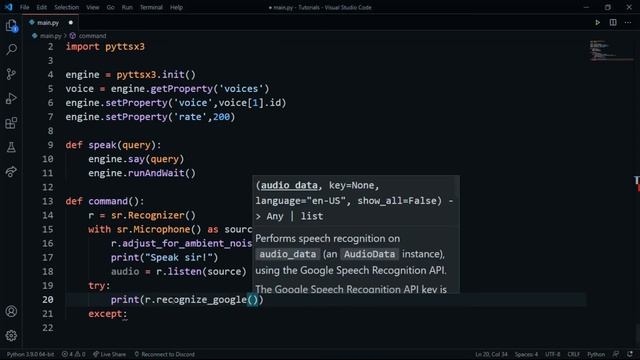
Task: Click 'audio_data' parameter in signature tooltip
Action: pos(289,185)
